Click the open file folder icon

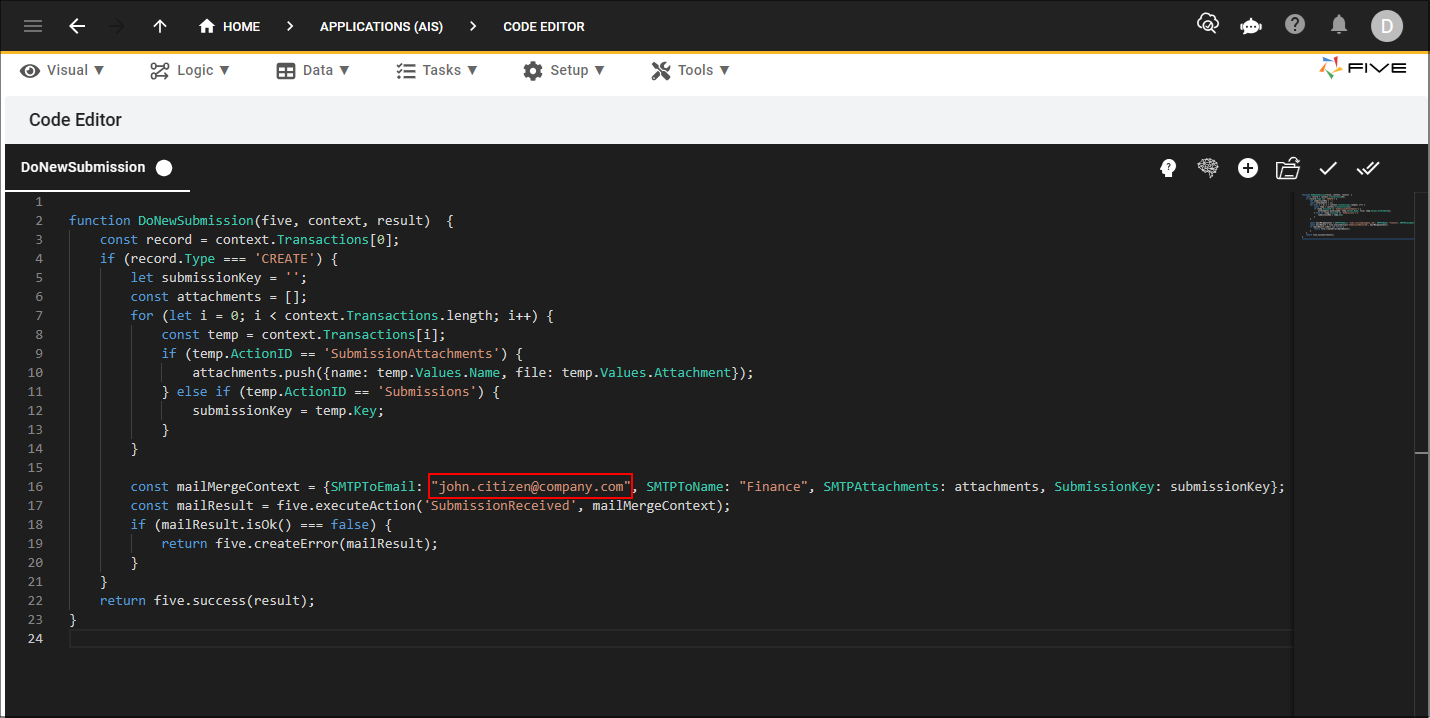1288,168
